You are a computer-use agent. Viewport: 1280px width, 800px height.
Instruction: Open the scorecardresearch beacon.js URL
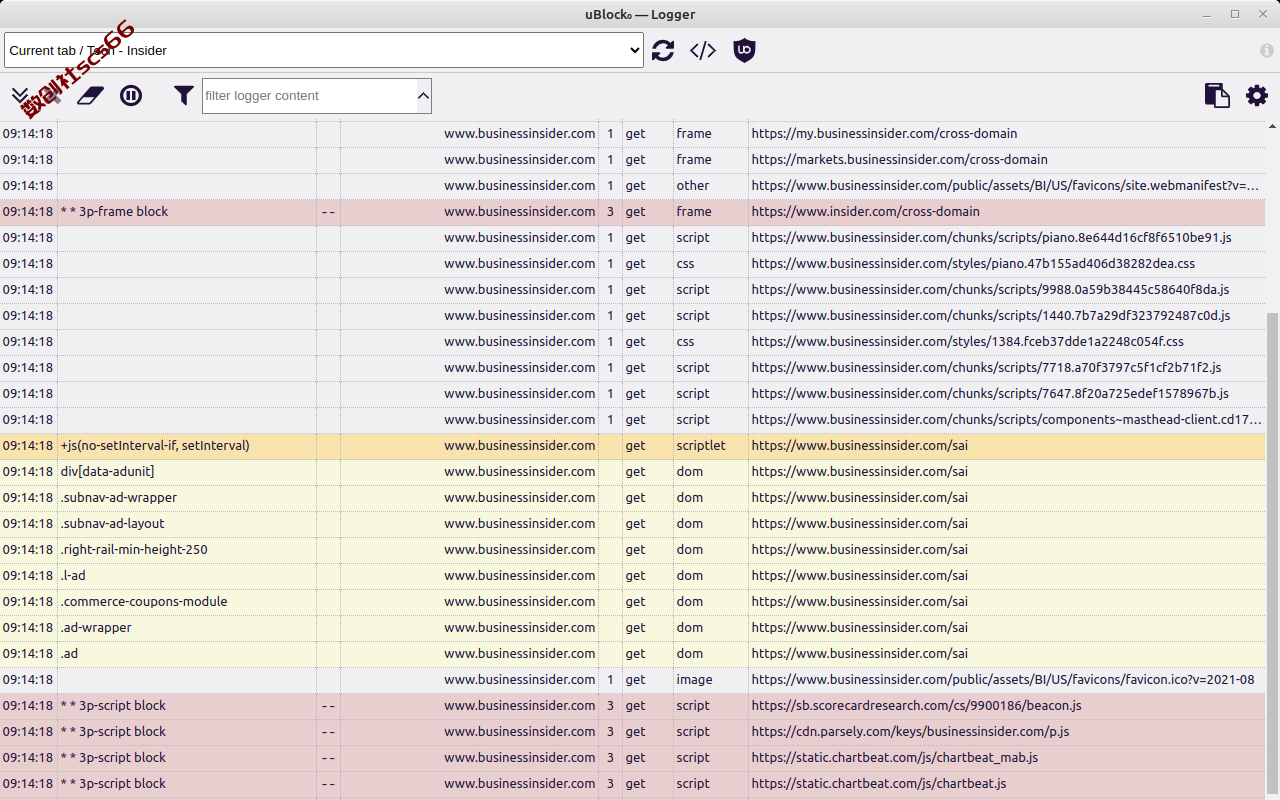(917, 706)
